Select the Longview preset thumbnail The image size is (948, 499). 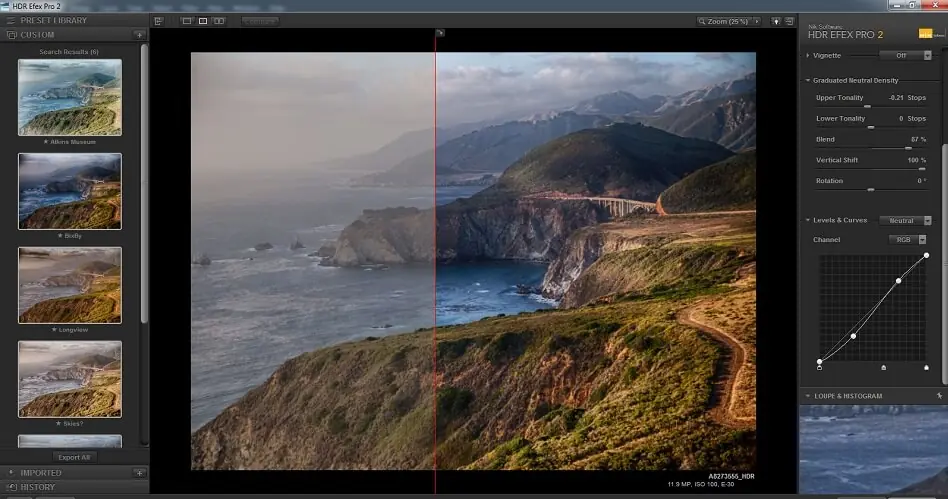click(x=70, y=285)
